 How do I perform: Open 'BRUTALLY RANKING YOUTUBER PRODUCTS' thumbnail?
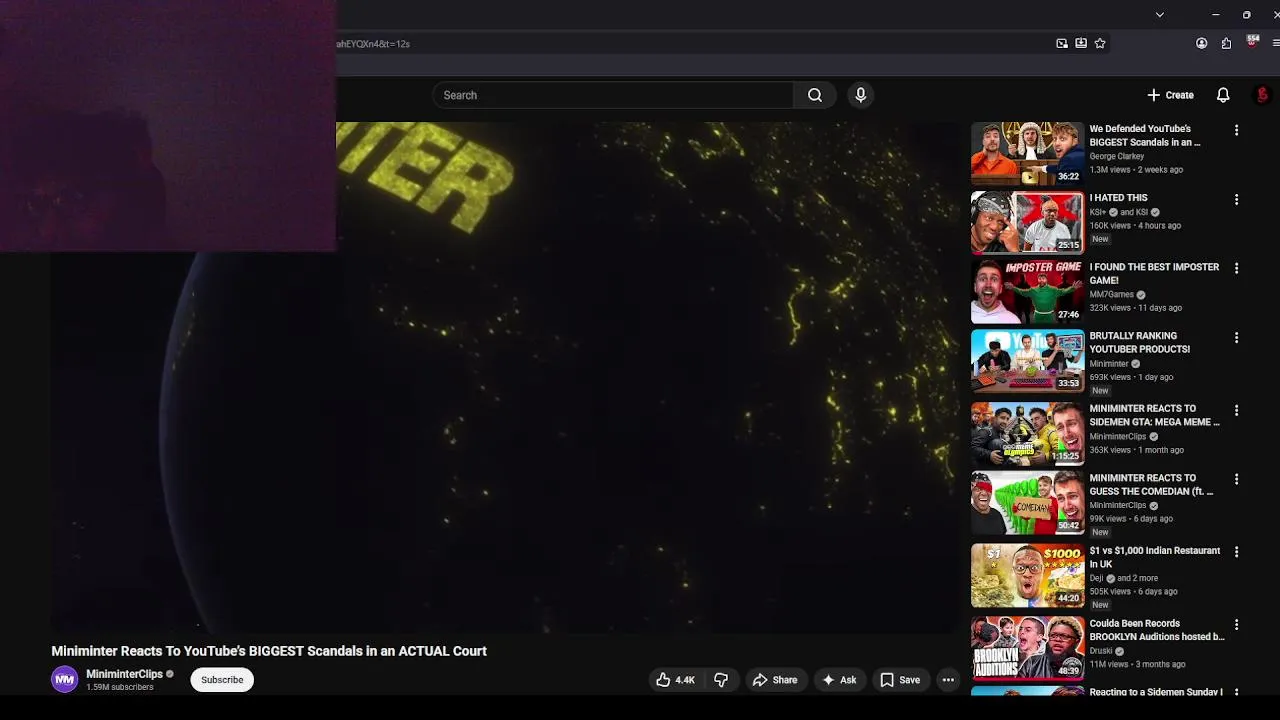click(1027, 362)
